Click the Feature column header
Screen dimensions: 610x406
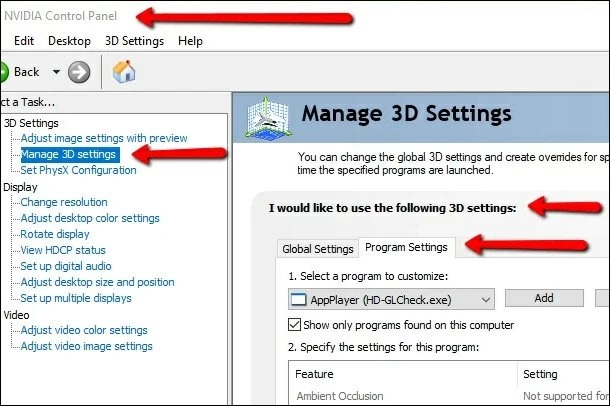click(x=315, y=374)
